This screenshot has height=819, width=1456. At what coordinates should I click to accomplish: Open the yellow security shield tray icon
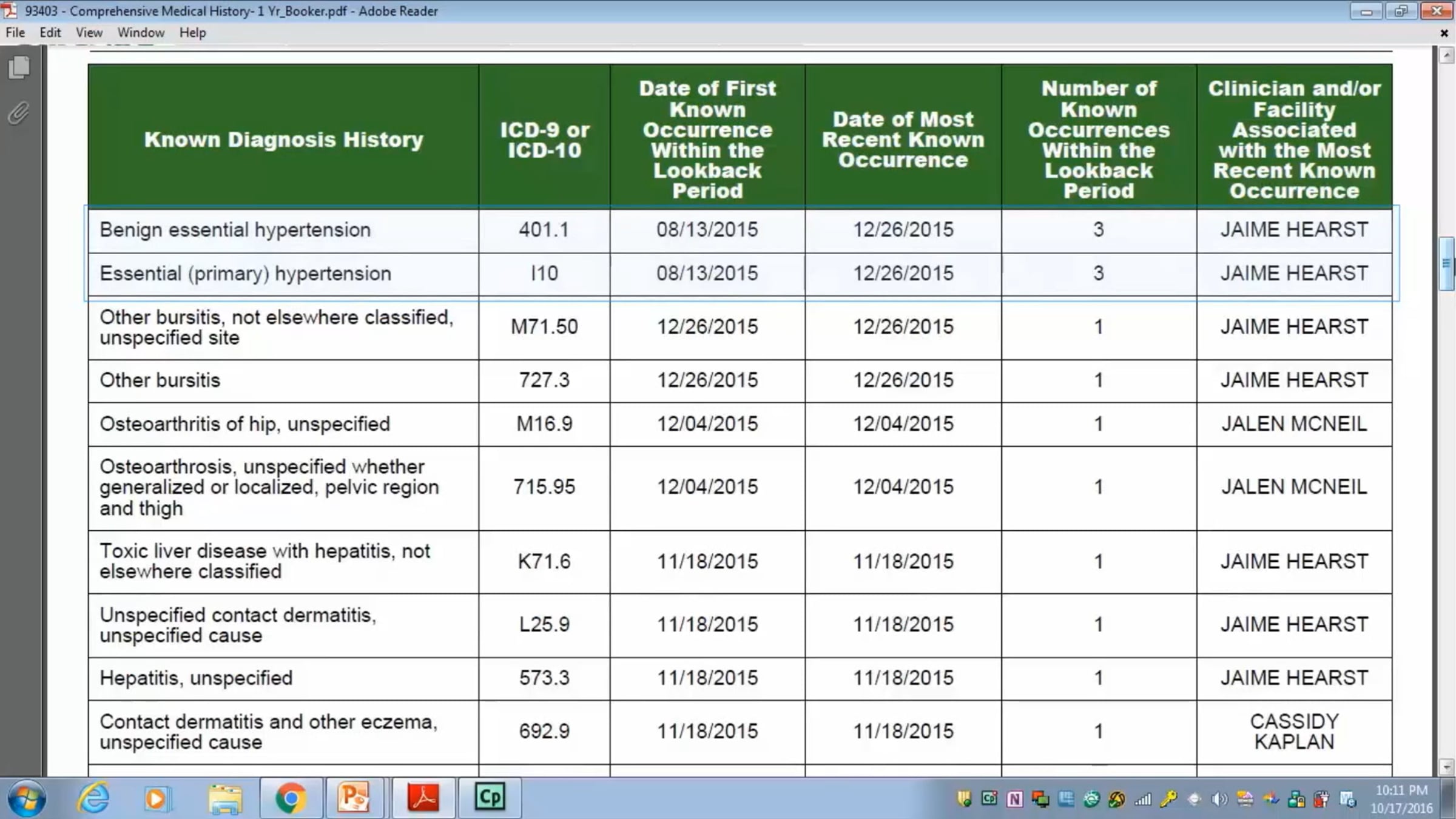click(963, 799)
